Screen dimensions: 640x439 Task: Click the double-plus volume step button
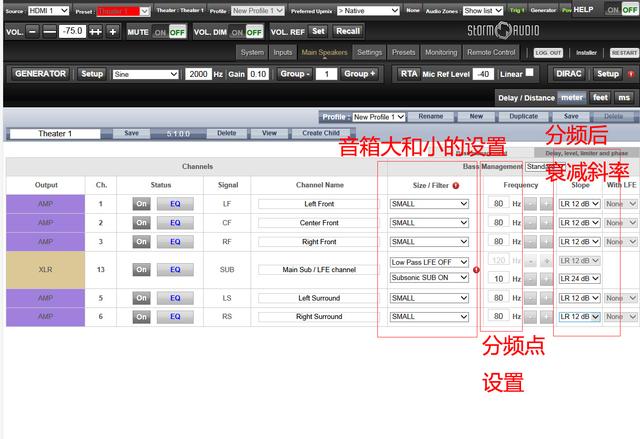coord(96,31)
